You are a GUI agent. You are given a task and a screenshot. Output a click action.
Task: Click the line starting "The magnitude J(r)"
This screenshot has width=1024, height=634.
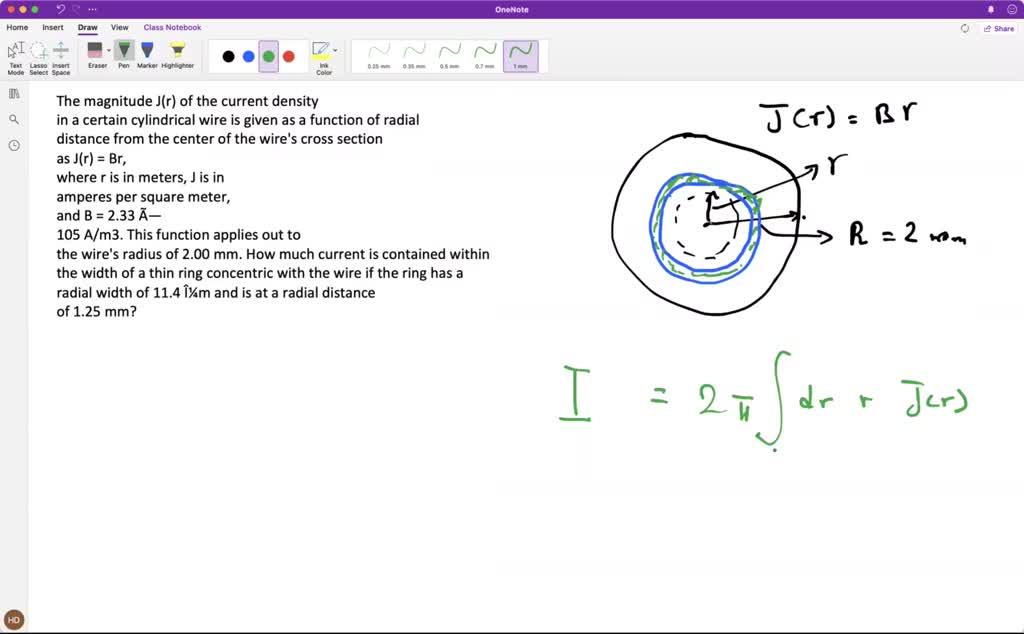click(187, 101)
